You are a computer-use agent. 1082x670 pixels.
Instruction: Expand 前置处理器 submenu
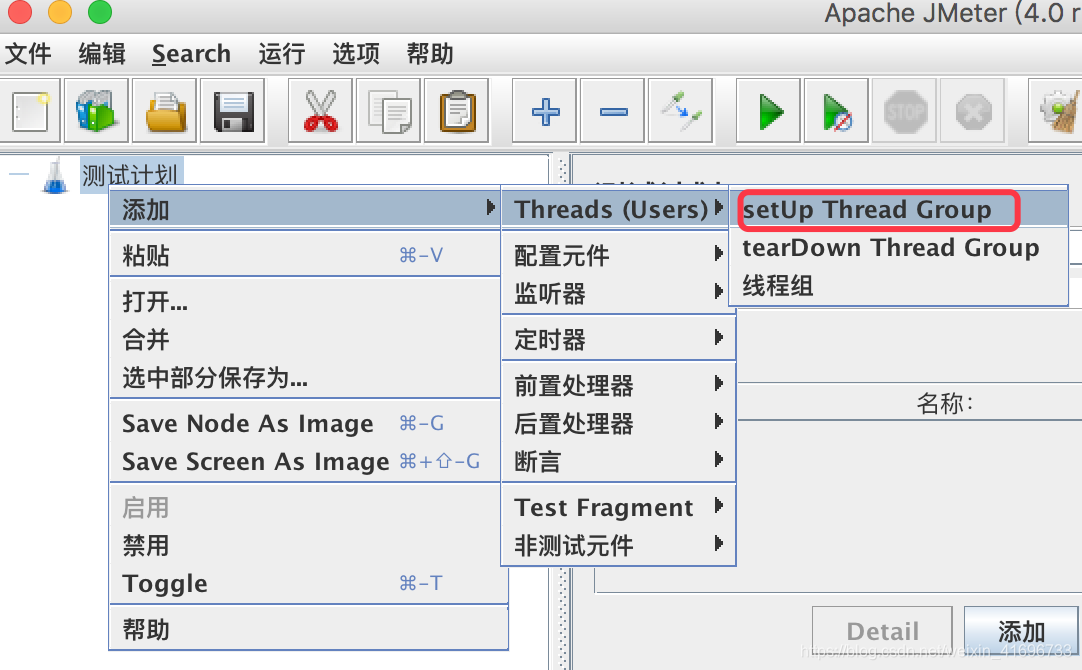click(618, 385)
